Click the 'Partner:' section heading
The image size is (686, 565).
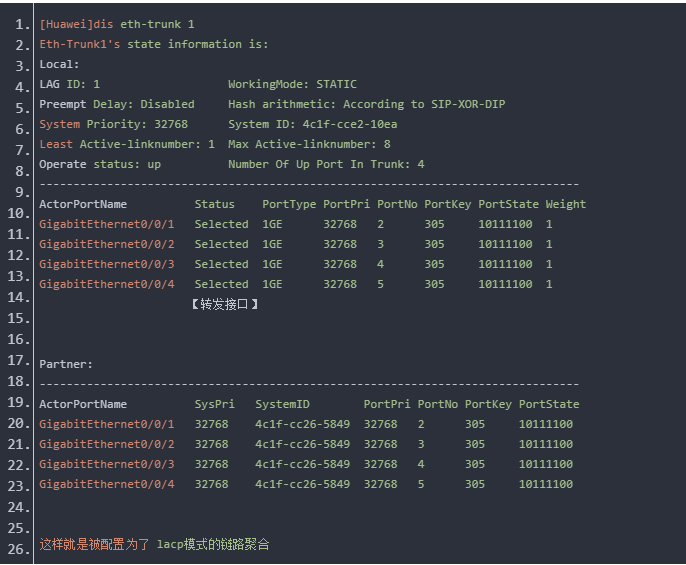66,364
